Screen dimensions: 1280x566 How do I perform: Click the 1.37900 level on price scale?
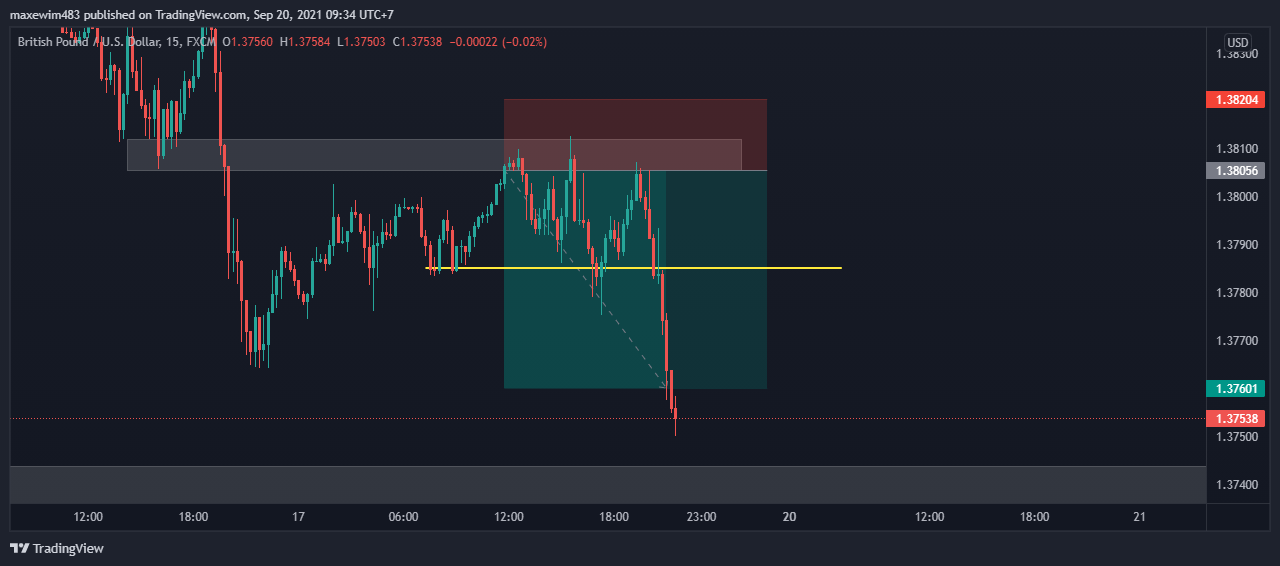[1237, 245]
